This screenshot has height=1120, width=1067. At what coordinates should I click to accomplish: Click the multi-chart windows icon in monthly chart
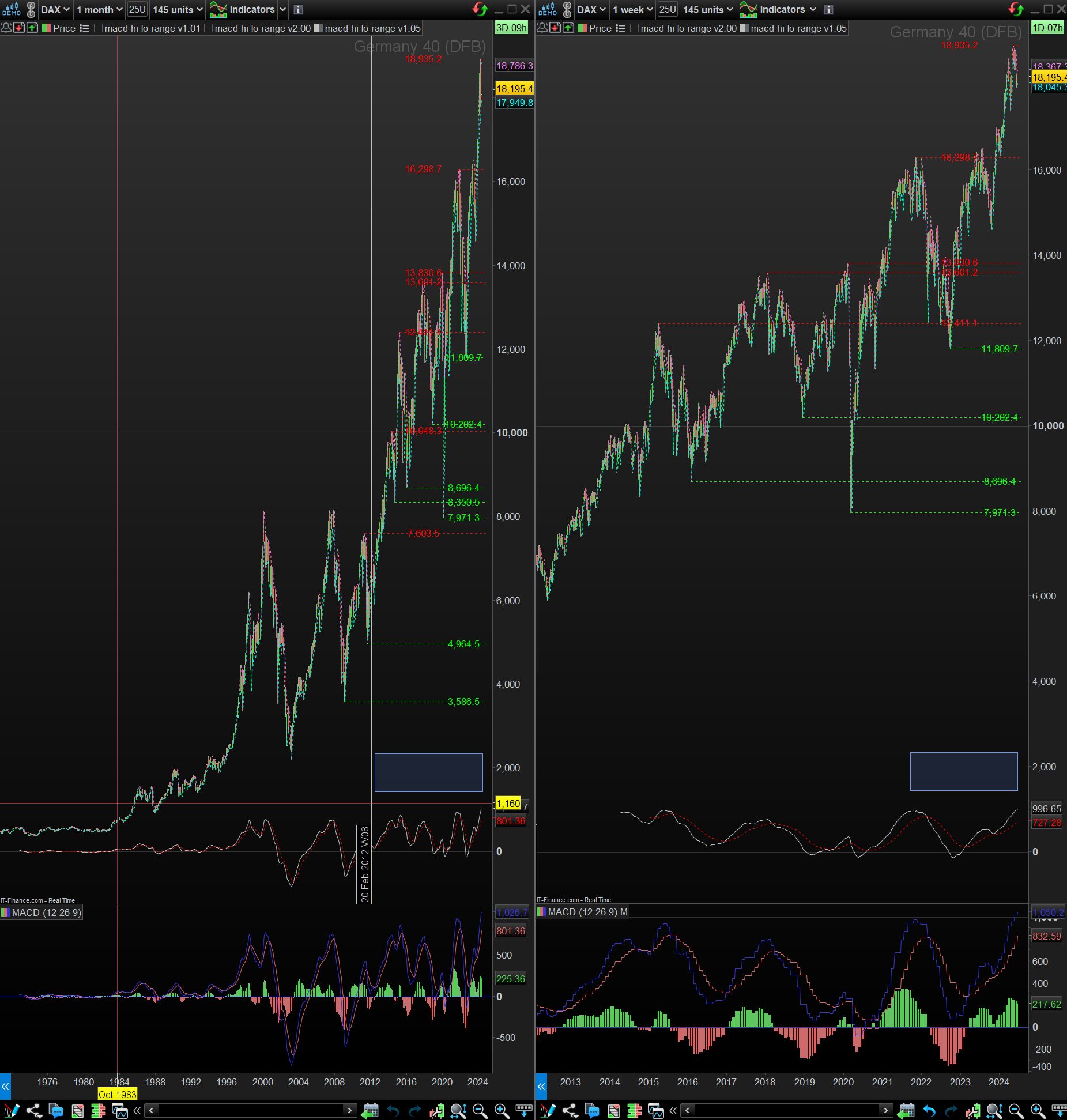click(120, 1110)
